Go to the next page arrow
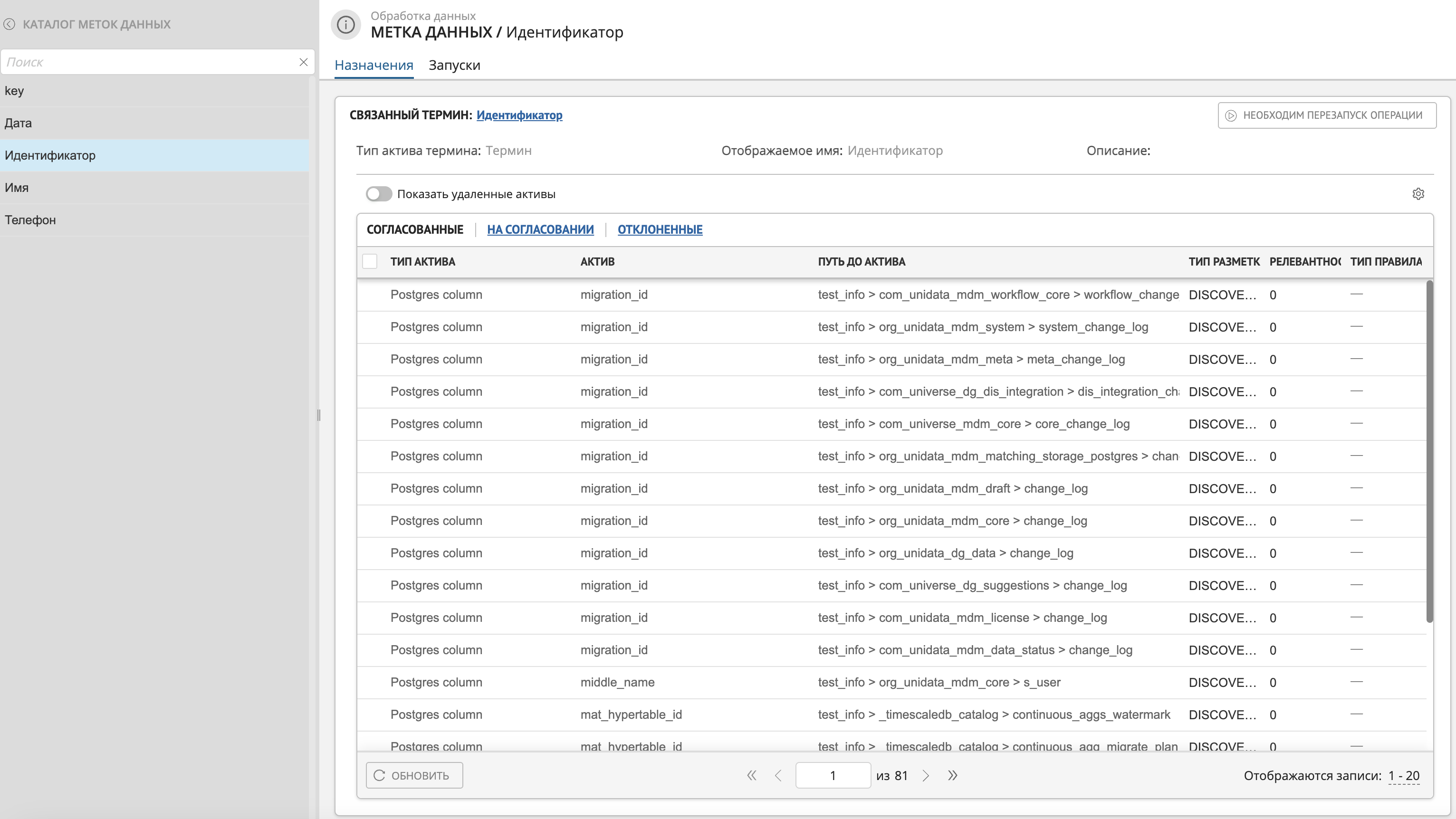1456x819 pixels. [925, 775]
